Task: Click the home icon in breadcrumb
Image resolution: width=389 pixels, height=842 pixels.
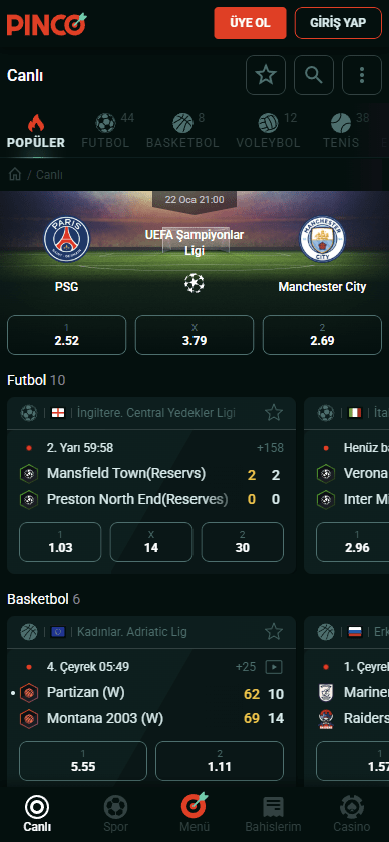Action: pos(15,175)
